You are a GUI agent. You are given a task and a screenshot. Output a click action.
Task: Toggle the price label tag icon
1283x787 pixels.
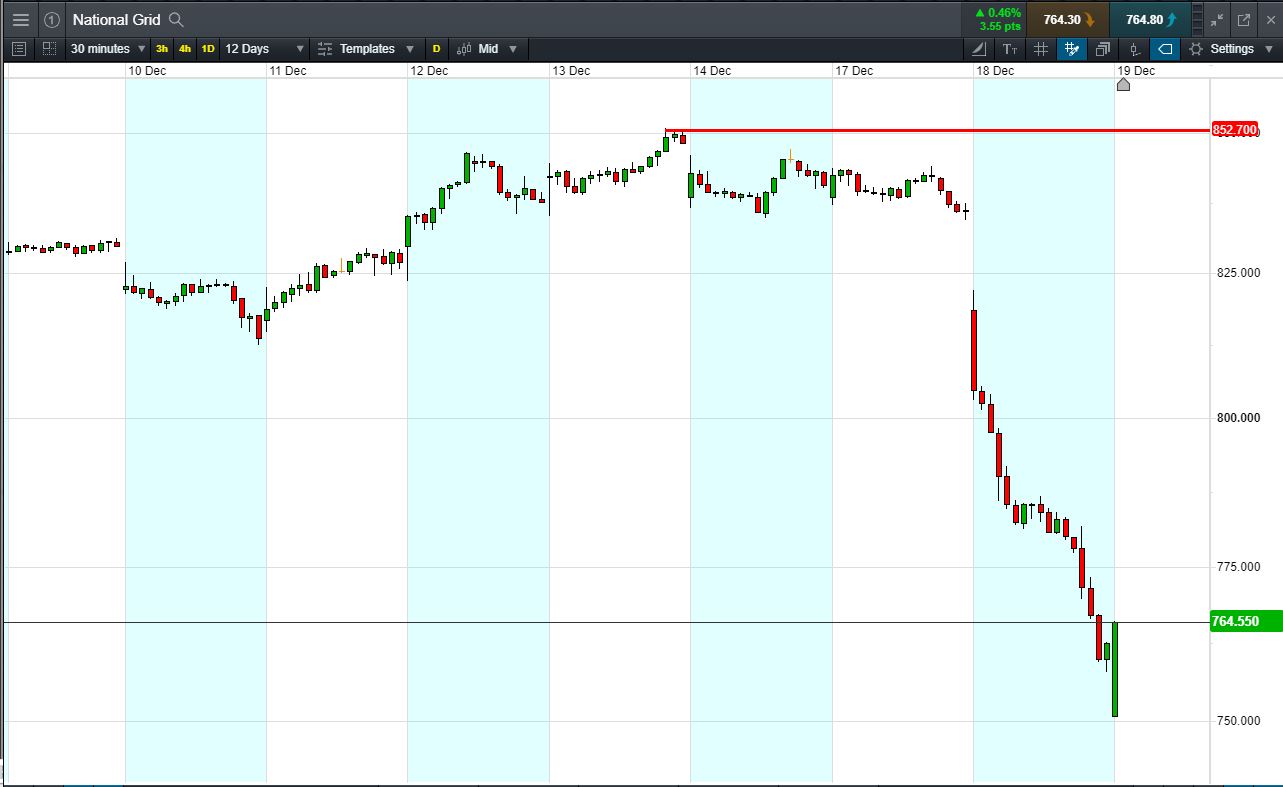[1165, 49]
